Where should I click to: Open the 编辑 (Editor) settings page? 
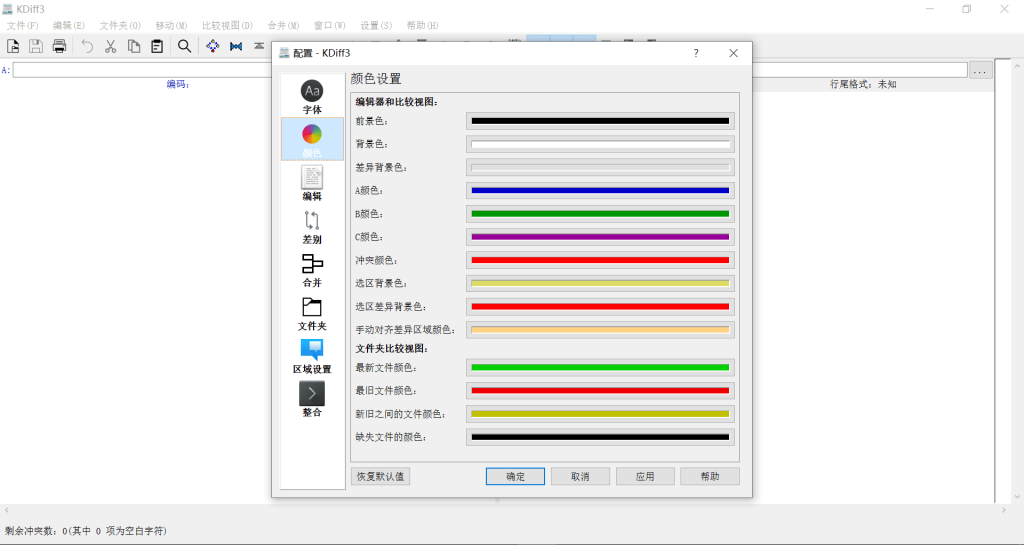point(312,183)
